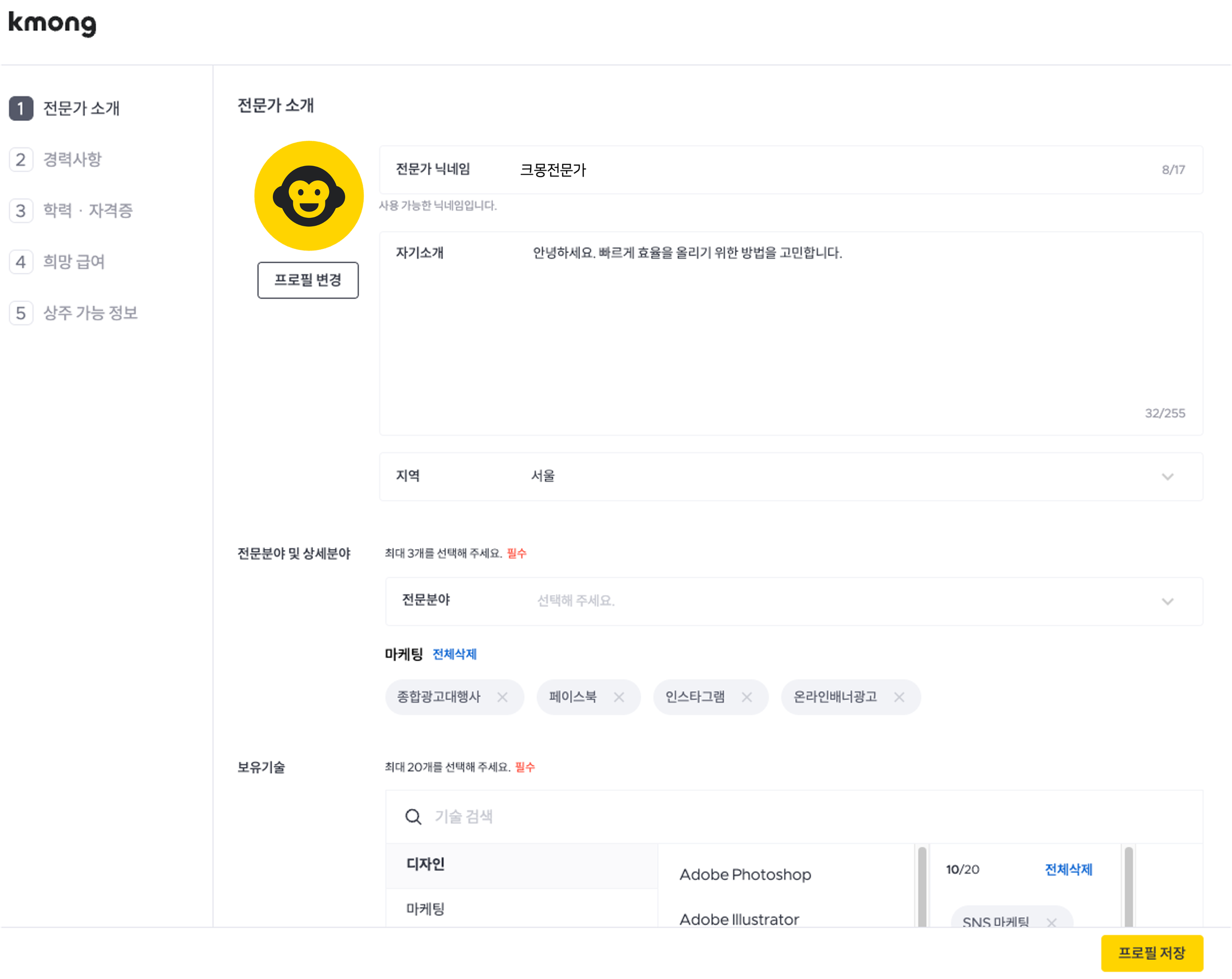Open step 3 학력 · 자격증
The height and width of the screenshot is (979, 1232).
coord(71,210)
